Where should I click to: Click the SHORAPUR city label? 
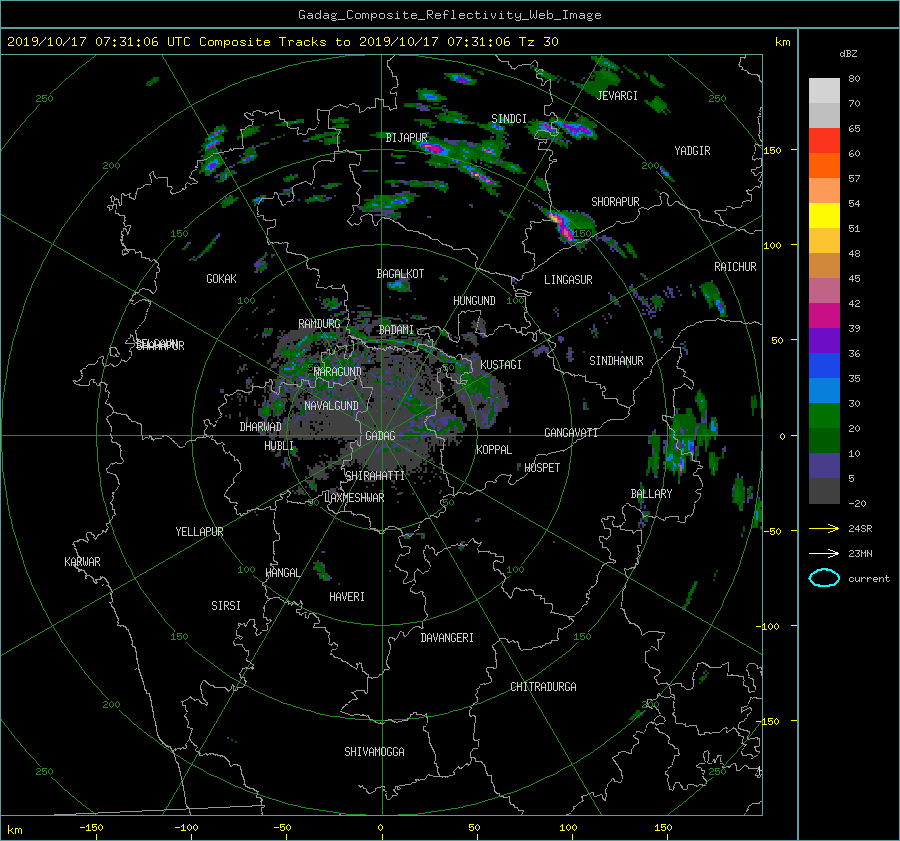click(615, 202)
